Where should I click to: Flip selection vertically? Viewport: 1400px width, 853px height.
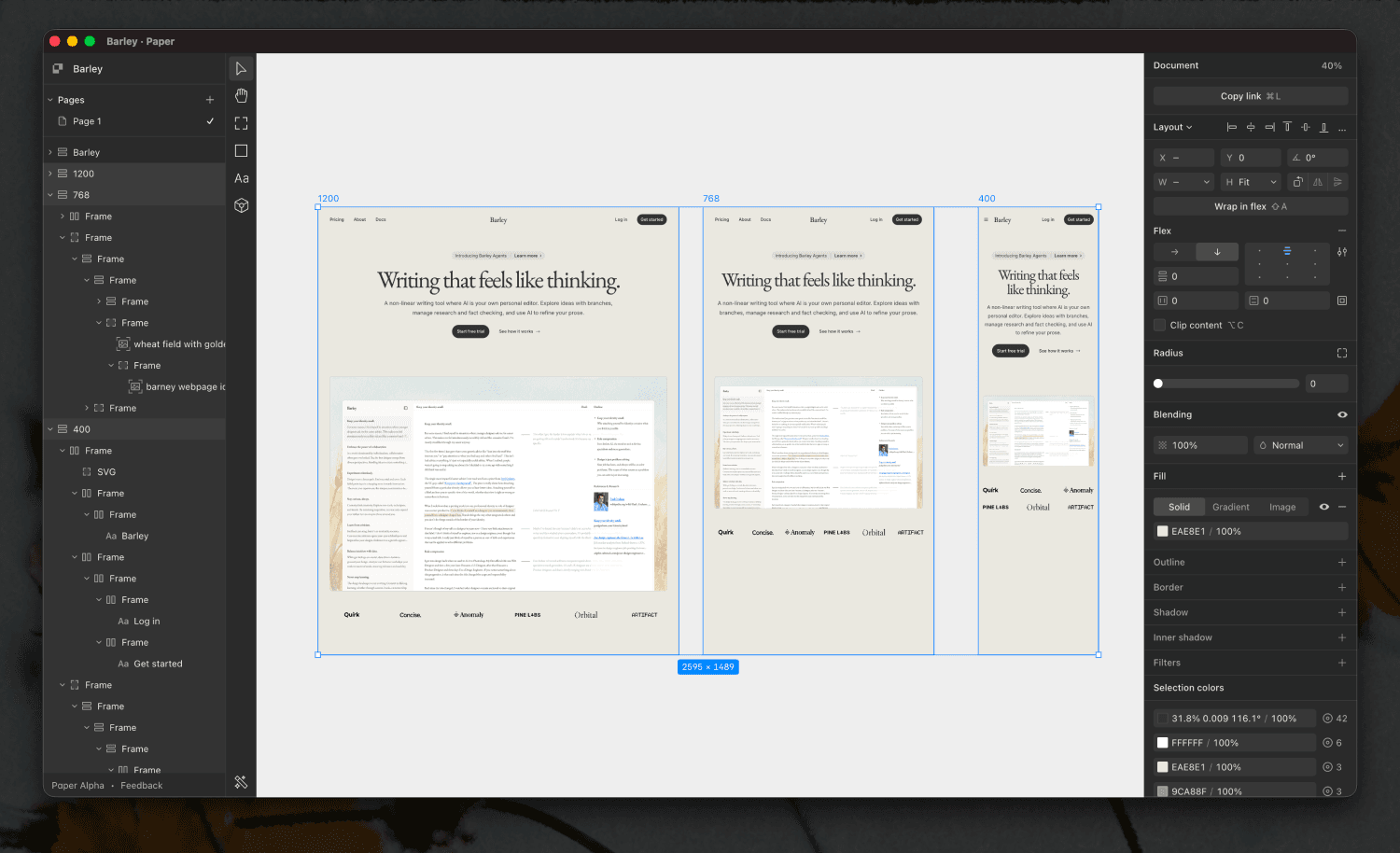tap(1337, 182)
